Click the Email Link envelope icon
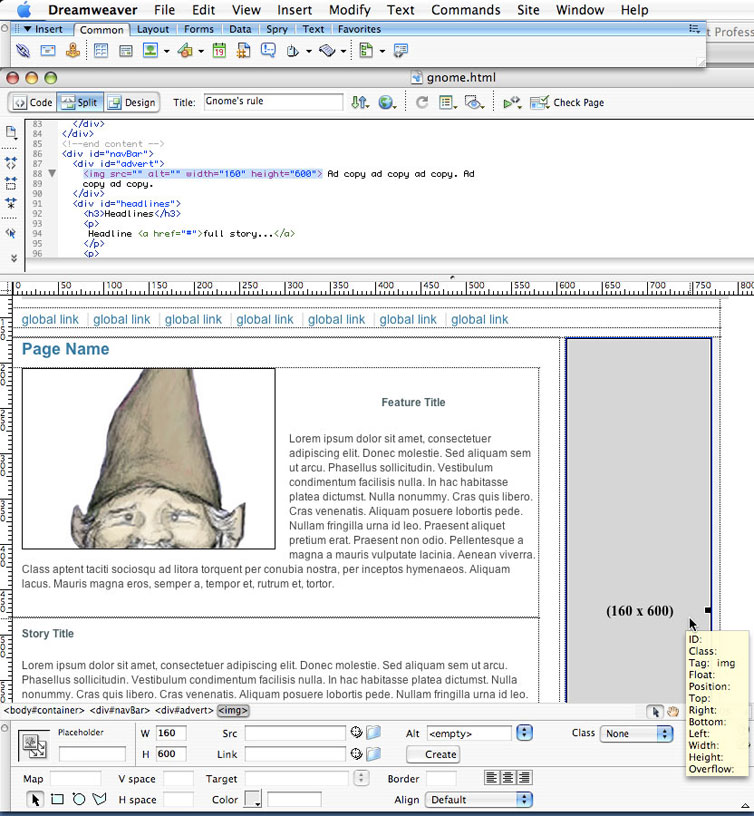 (48, 51)
